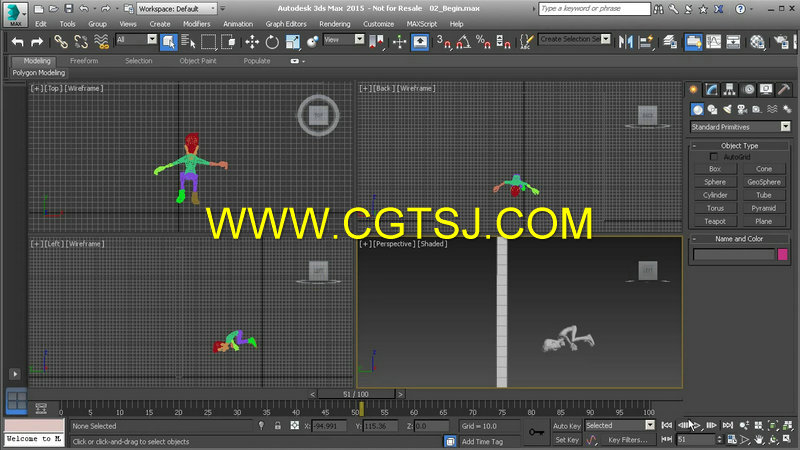This screenshot has height=450, width=800.
Task: Collapse the Object Type rollout
Action: (x=739, y=145)
